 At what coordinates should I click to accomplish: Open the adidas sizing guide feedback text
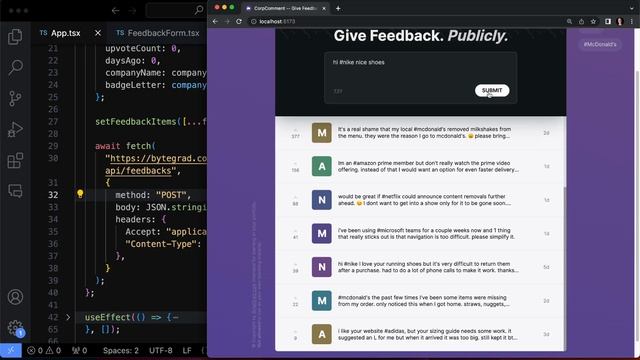point(427,334)
